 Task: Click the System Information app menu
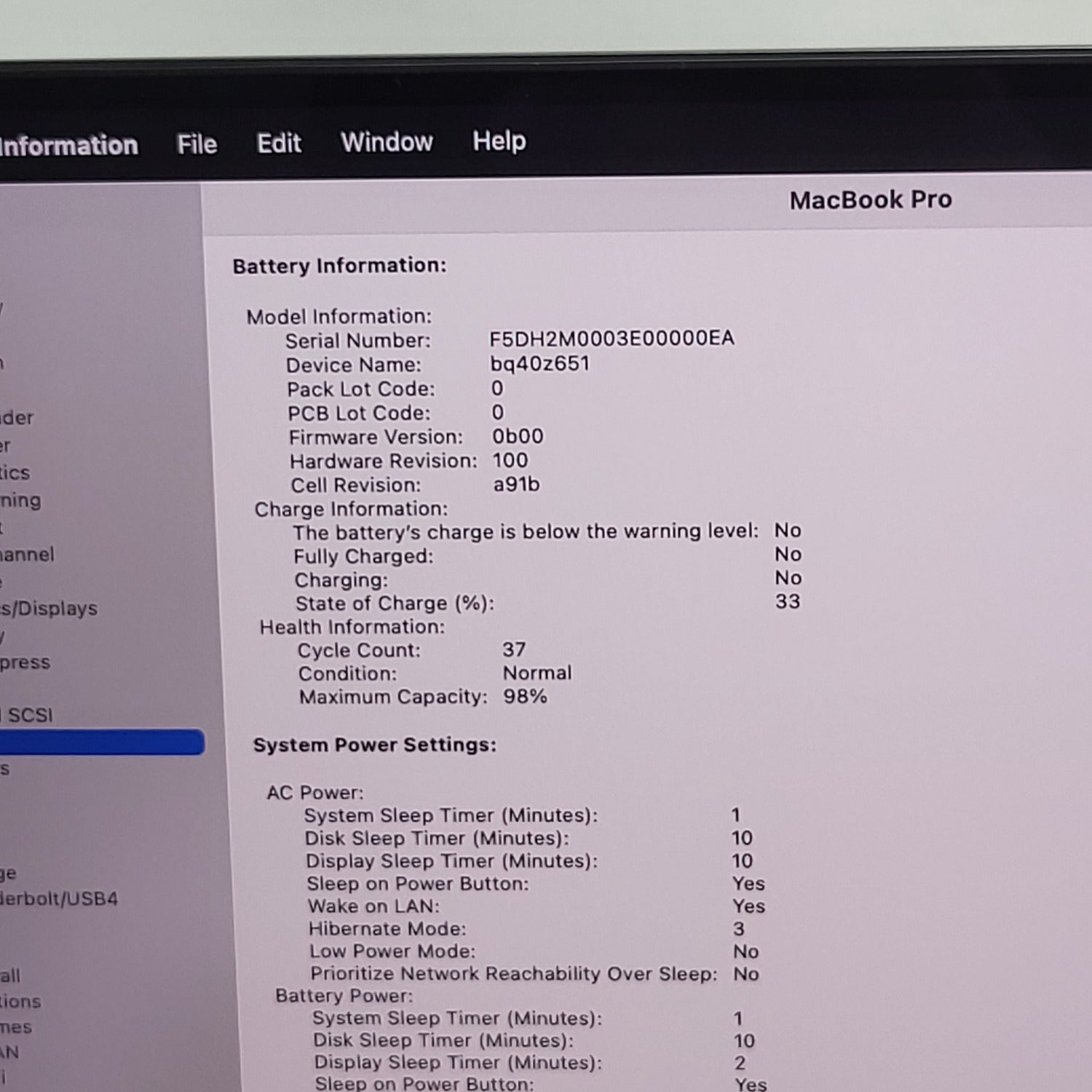tap(68, 146)
